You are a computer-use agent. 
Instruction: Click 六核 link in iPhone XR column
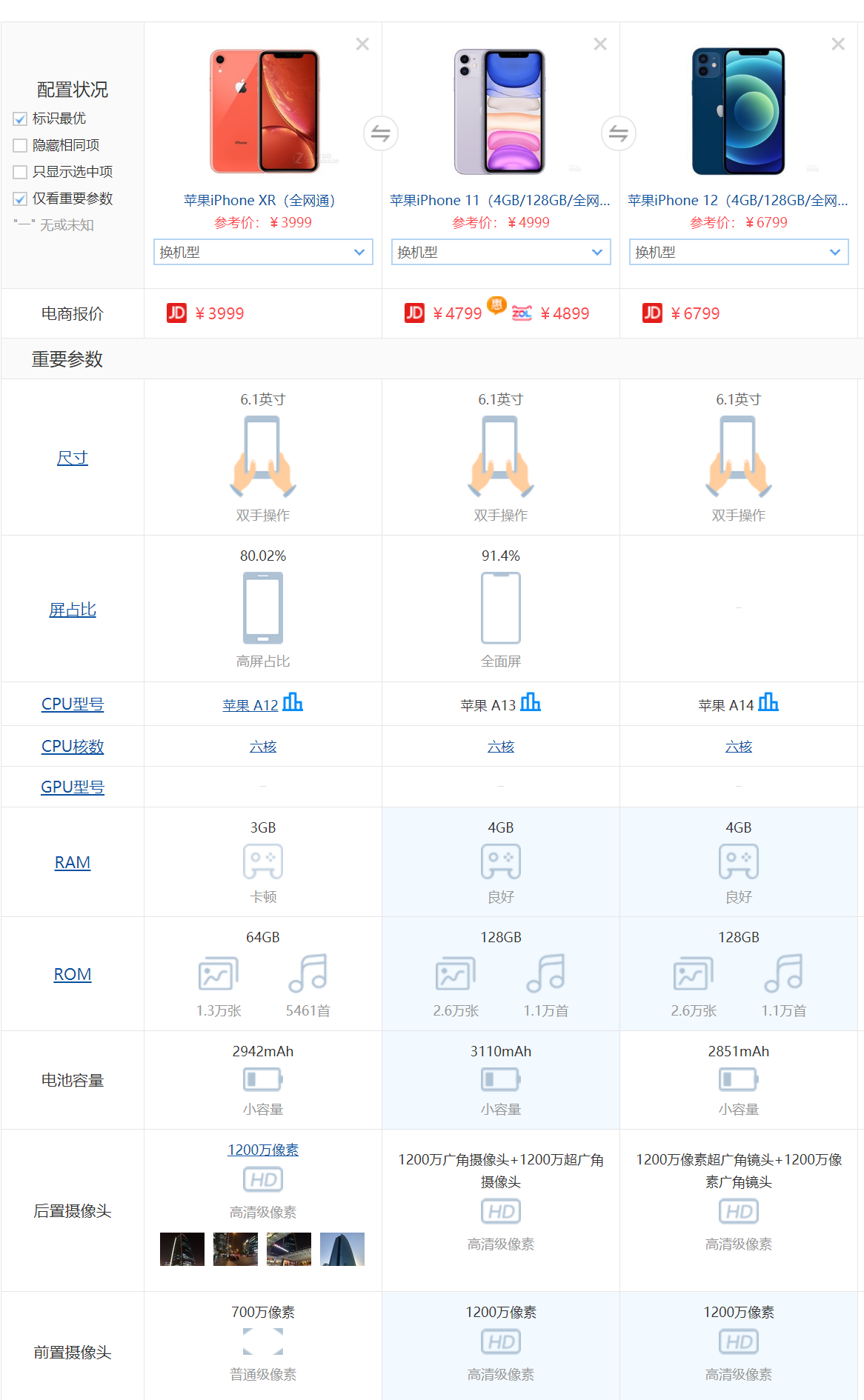tap(263, 747)
